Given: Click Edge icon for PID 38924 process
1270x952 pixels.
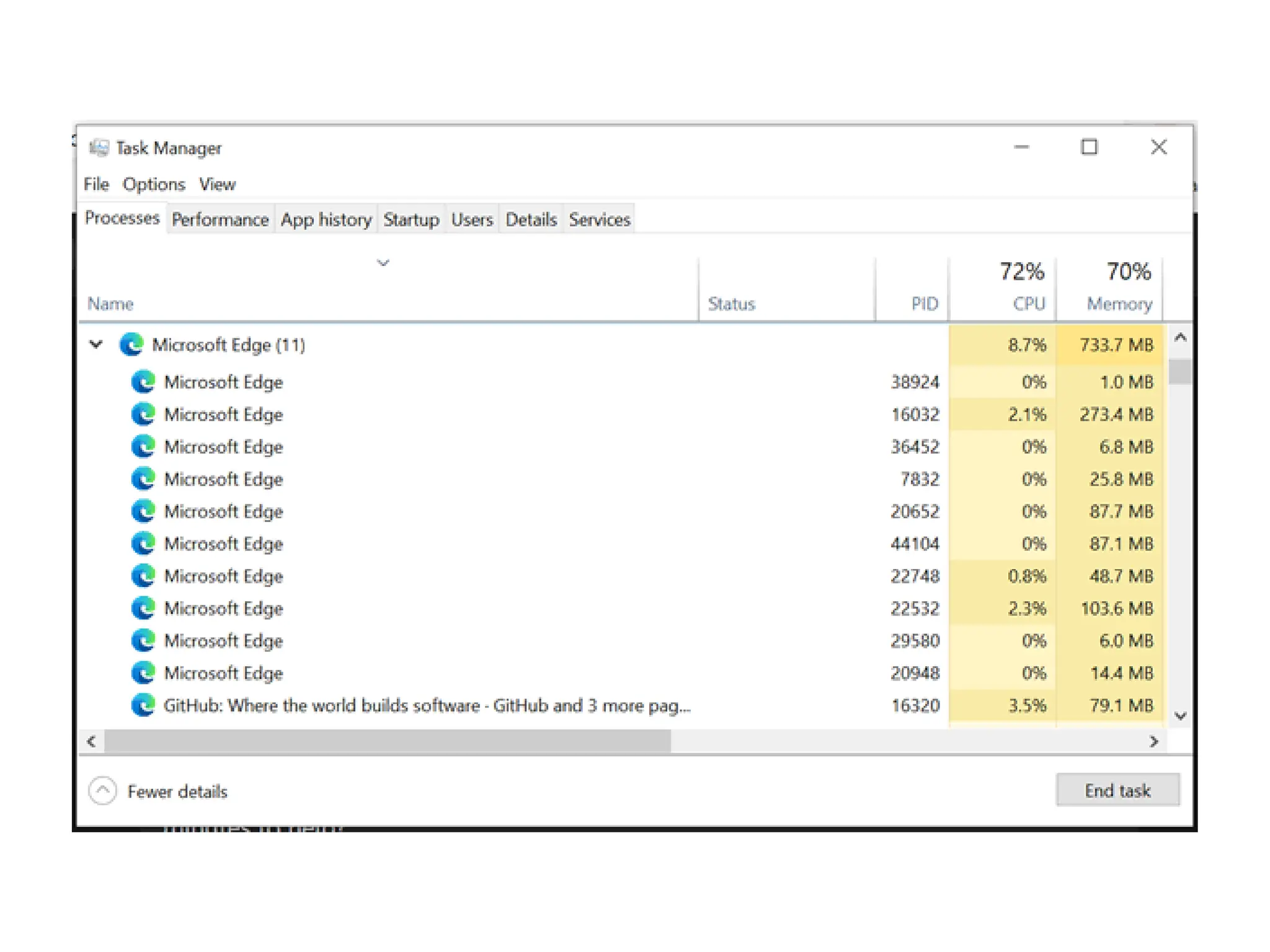Looking at the screenshot, I should 143,382.
